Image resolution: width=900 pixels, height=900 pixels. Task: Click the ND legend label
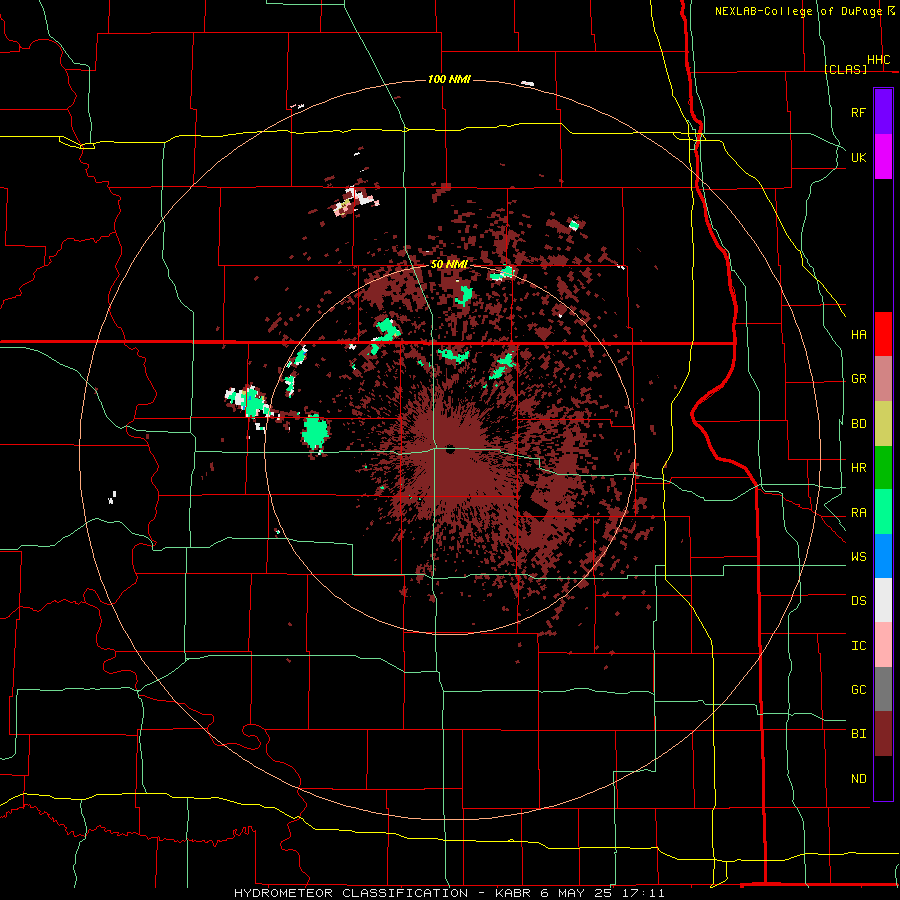tap(858, 779)
